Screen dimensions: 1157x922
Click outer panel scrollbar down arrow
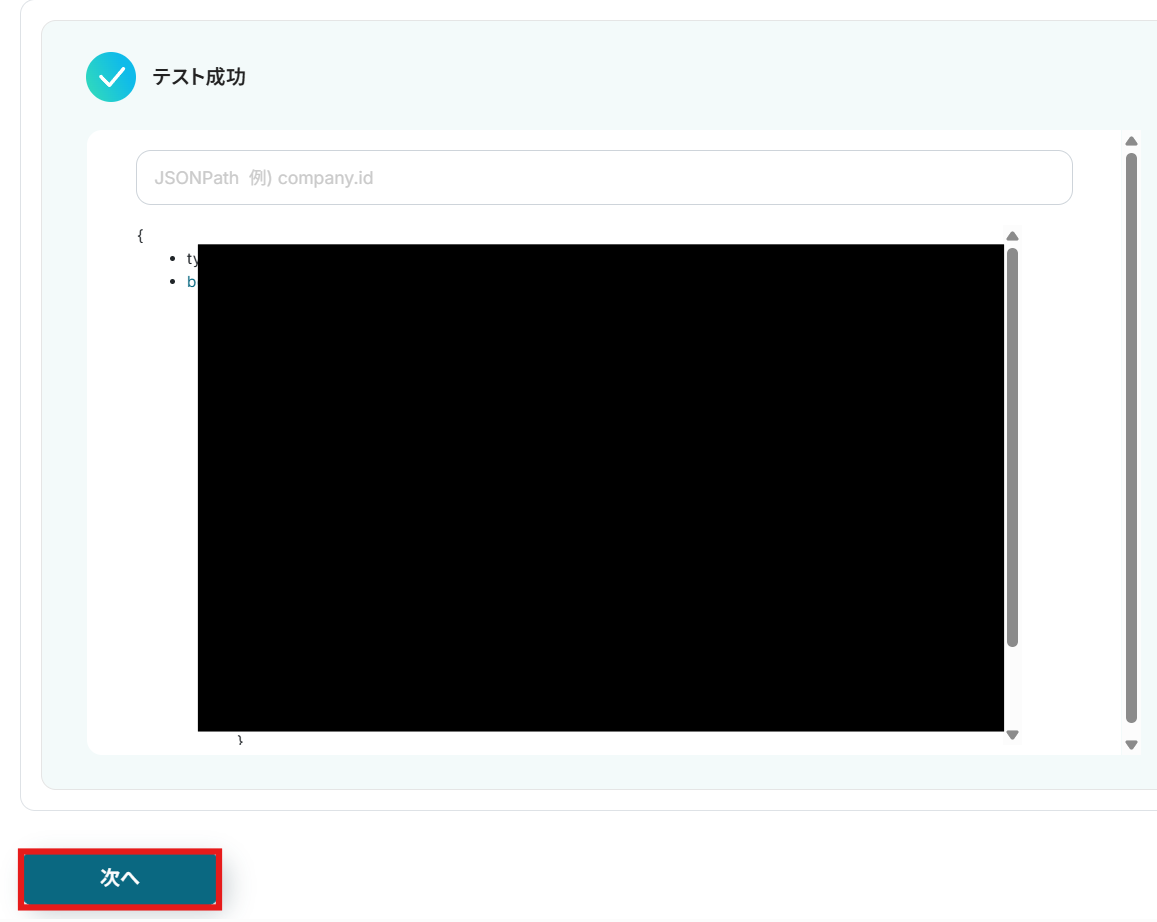[x=1131, y=745]
